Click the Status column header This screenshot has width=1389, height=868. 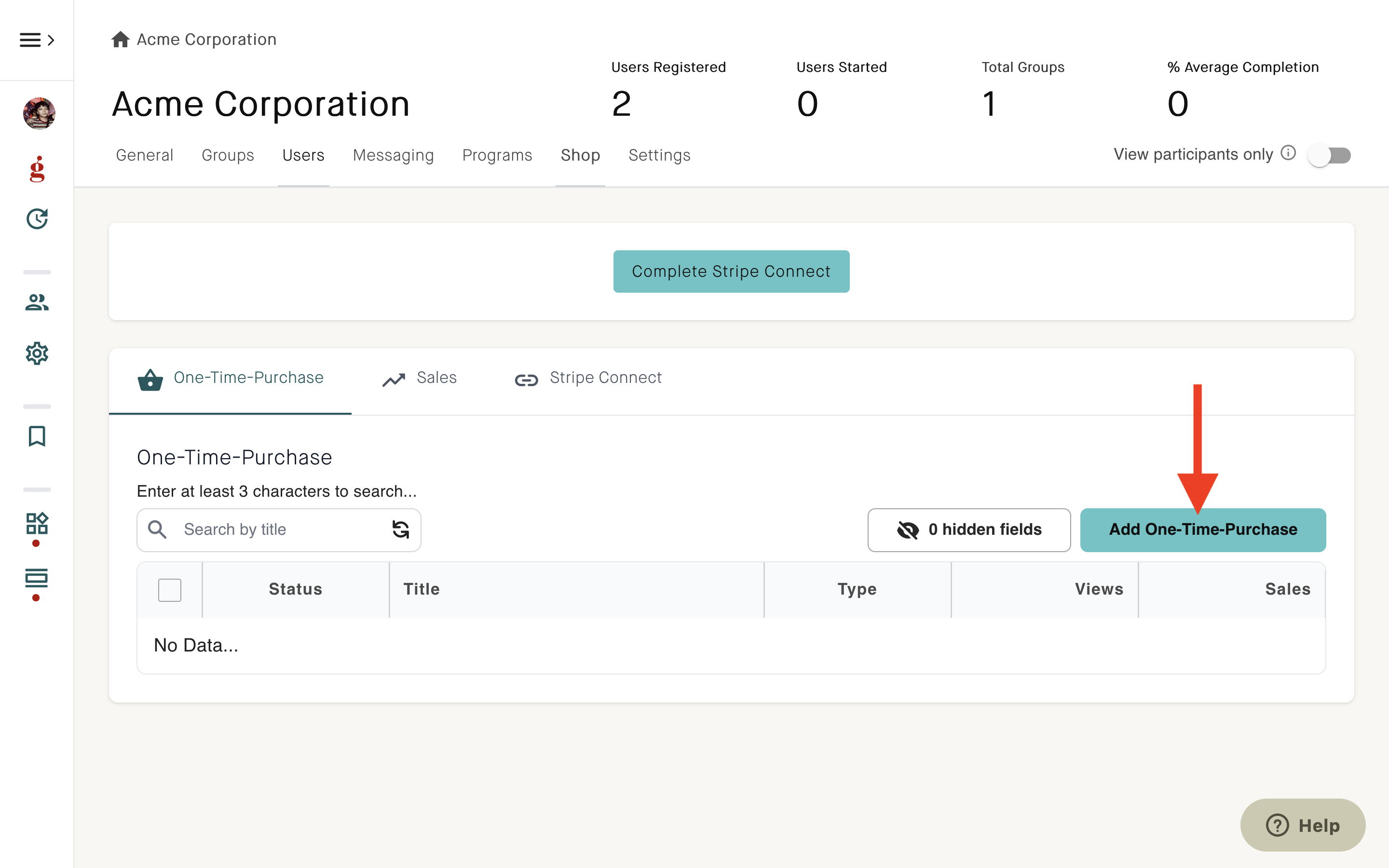pyautogui.click(x=296, y=590)
